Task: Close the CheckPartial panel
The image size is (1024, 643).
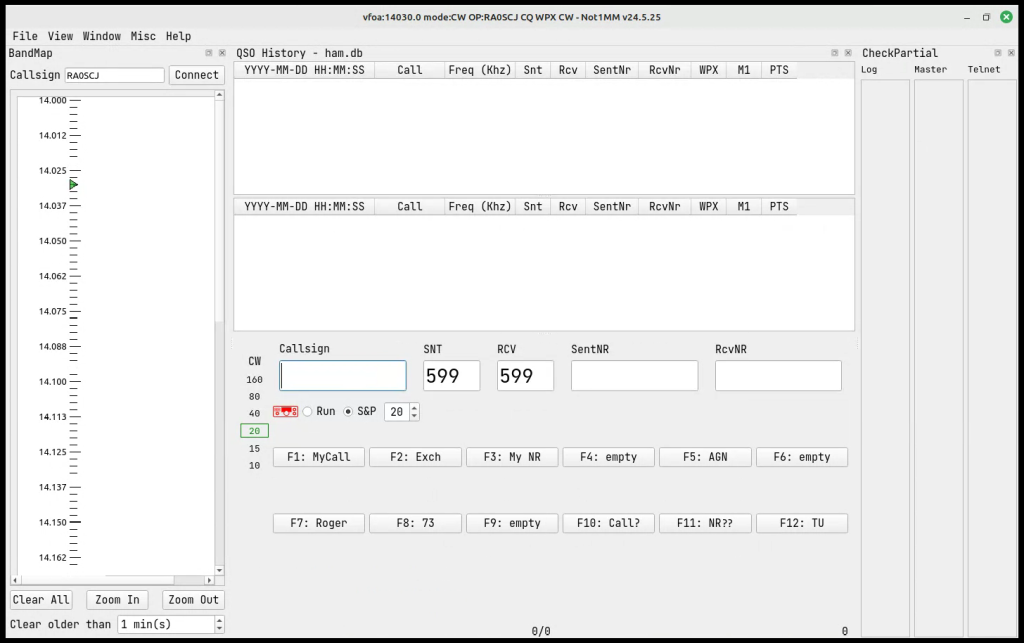Action: [1010, 53]
